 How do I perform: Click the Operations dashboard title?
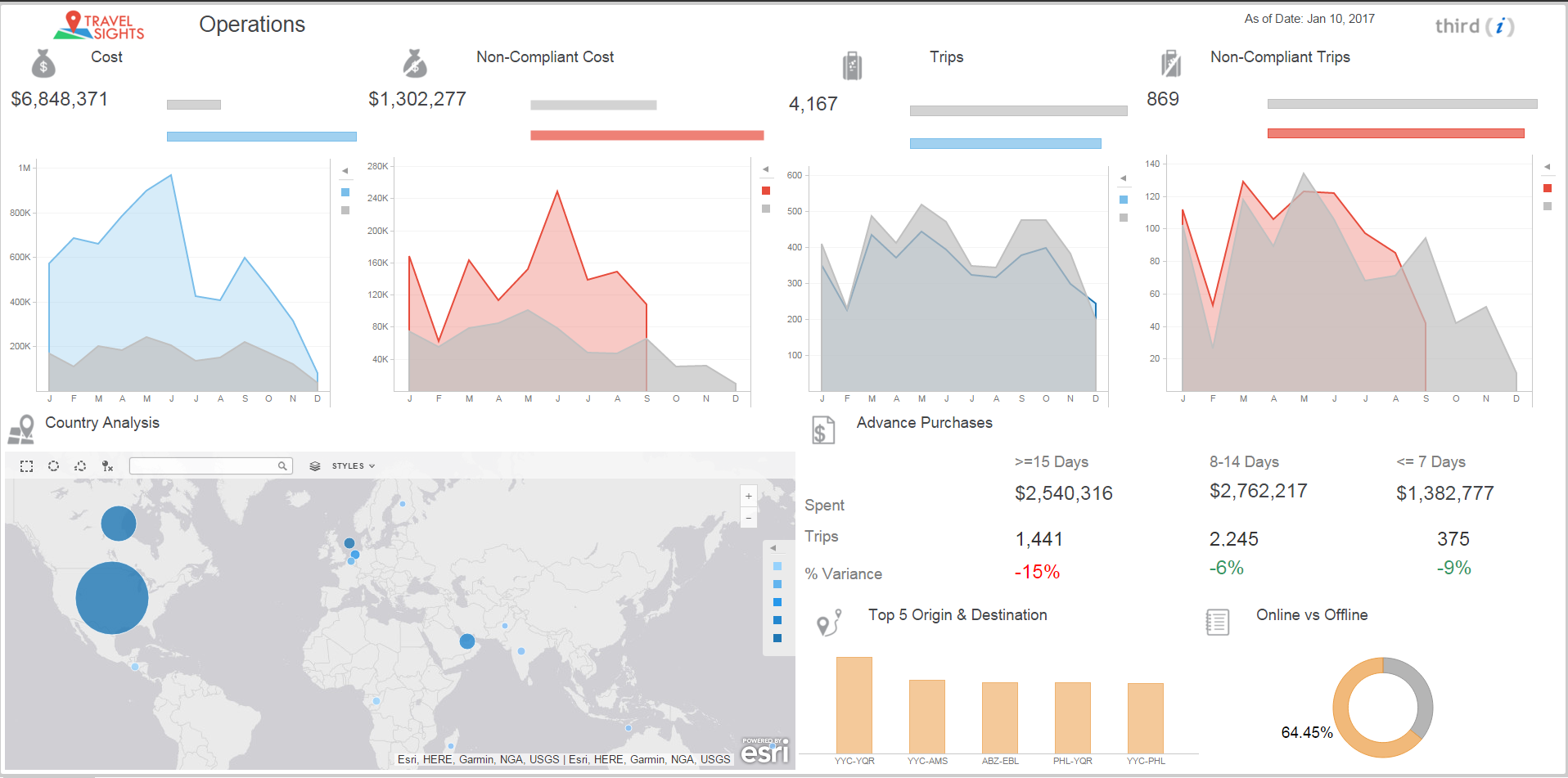point(251,25)
